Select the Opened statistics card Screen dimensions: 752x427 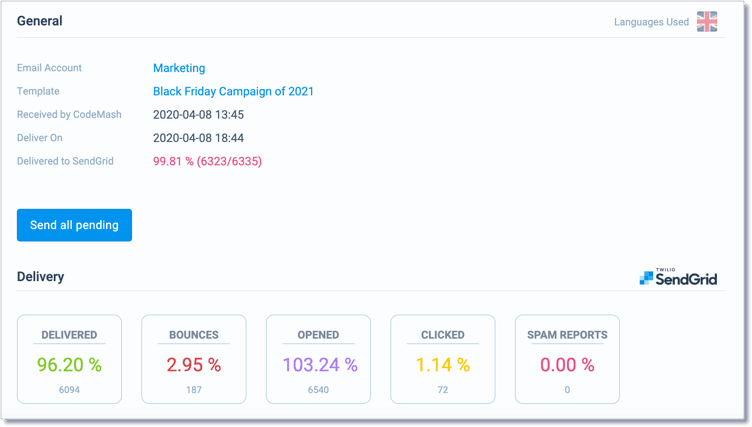[x=318, y=359]
